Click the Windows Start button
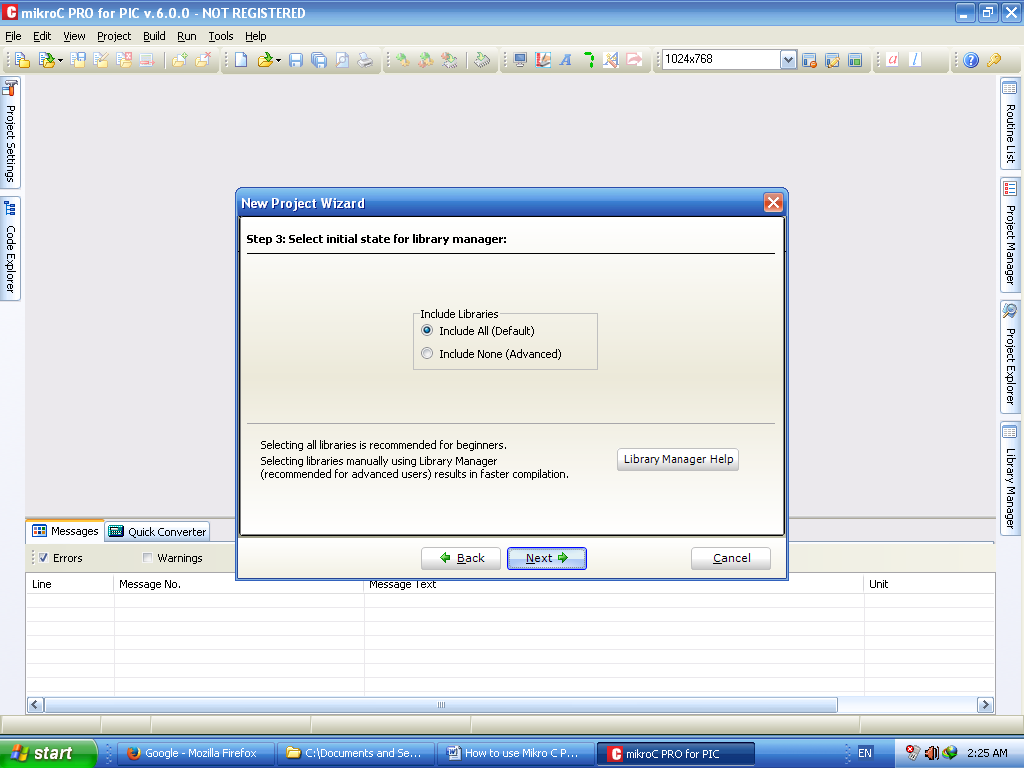The height and width of the screenshot is (768, 1024). click(48, 753)
